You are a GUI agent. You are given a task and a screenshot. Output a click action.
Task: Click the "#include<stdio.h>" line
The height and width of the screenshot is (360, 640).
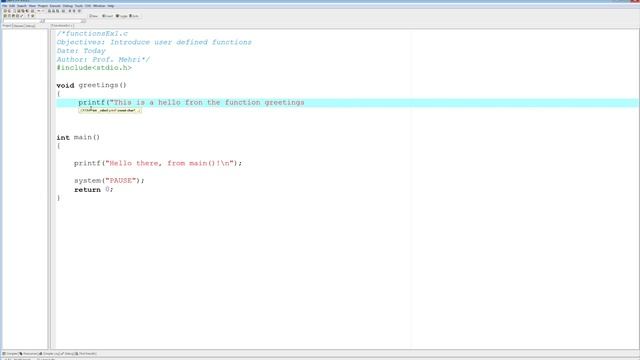point(94,68)
